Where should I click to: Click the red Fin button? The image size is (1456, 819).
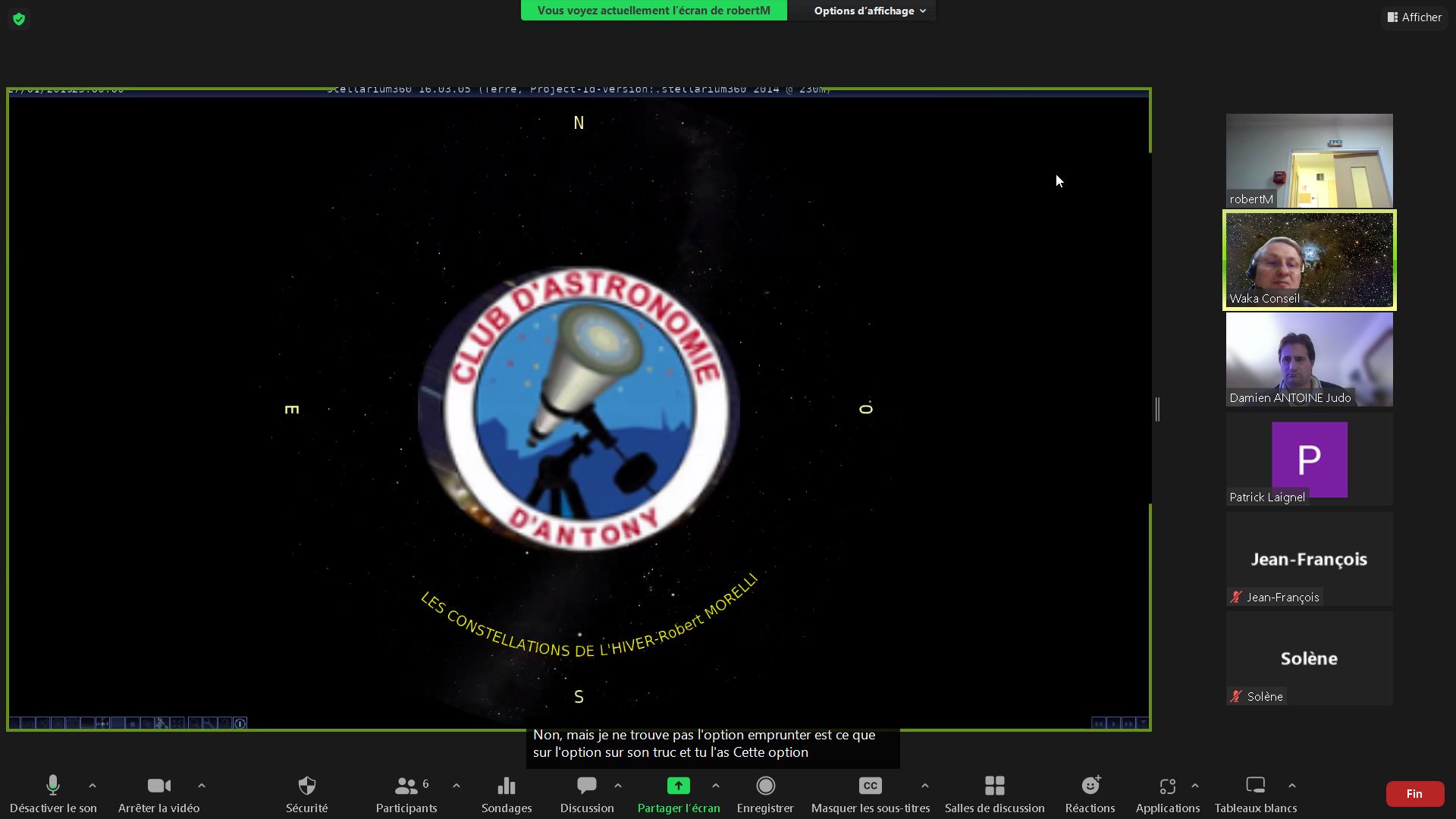point(1414,793)
